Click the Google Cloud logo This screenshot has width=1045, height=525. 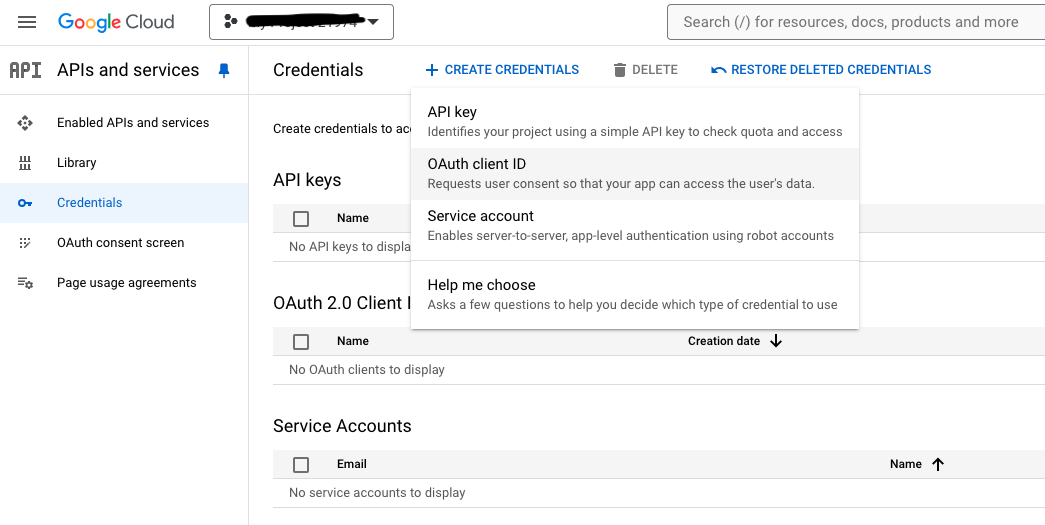click(x=116, y=22)
